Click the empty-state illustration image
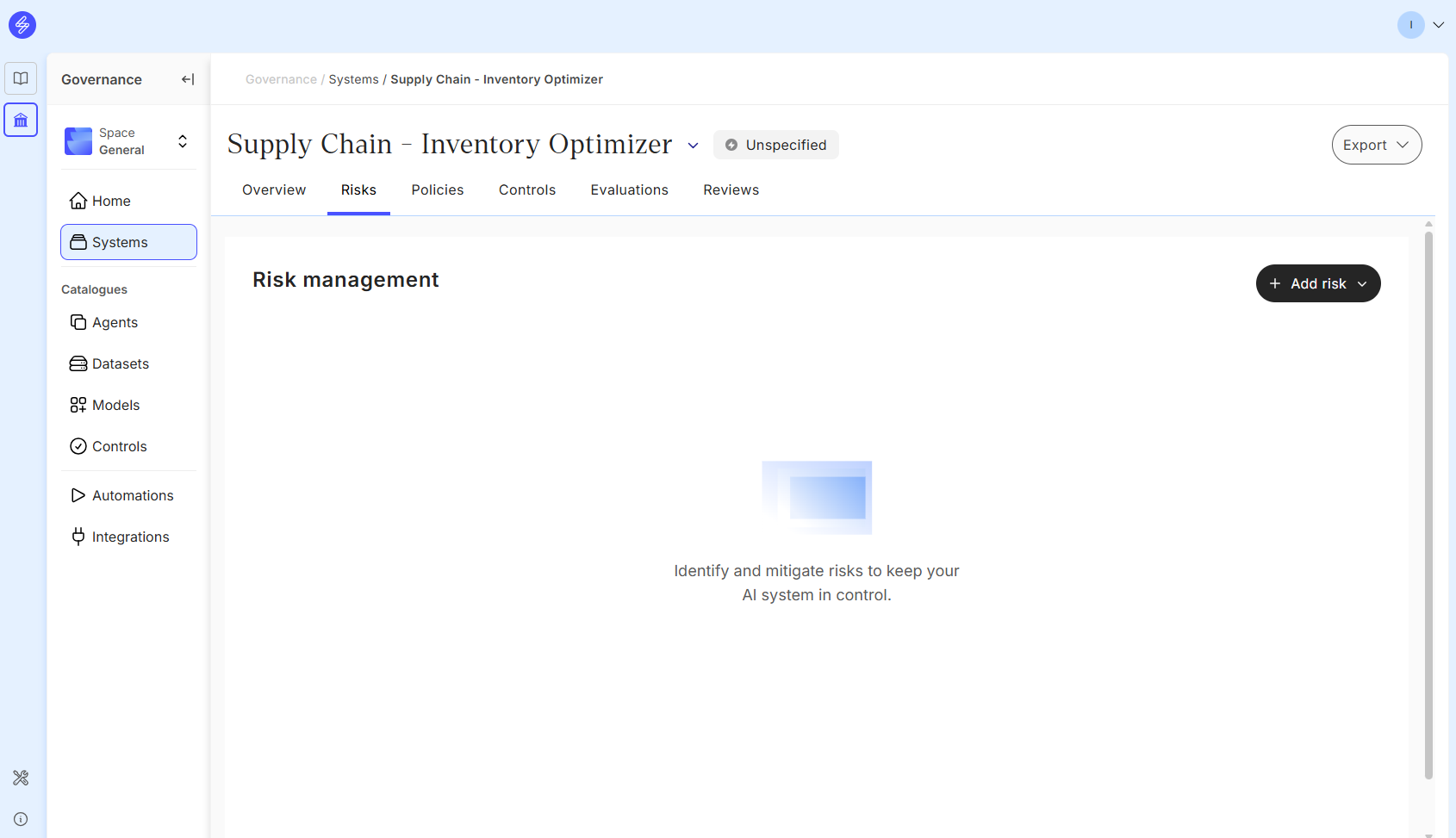The width and height of the screenshot is (1456, 838). [817, 497]
